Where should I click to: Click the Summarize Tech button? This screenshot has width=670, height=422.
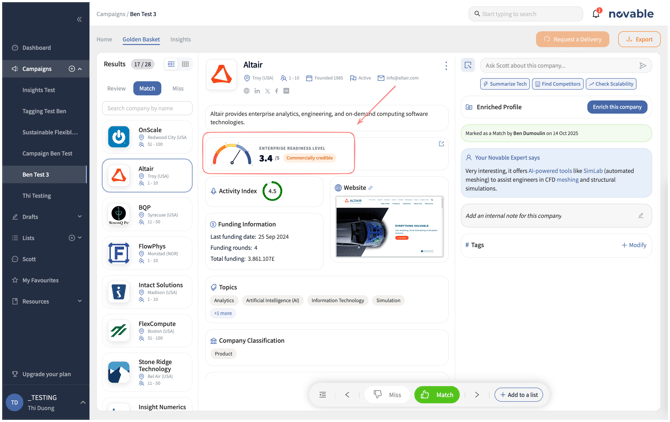tap(505, 84)
